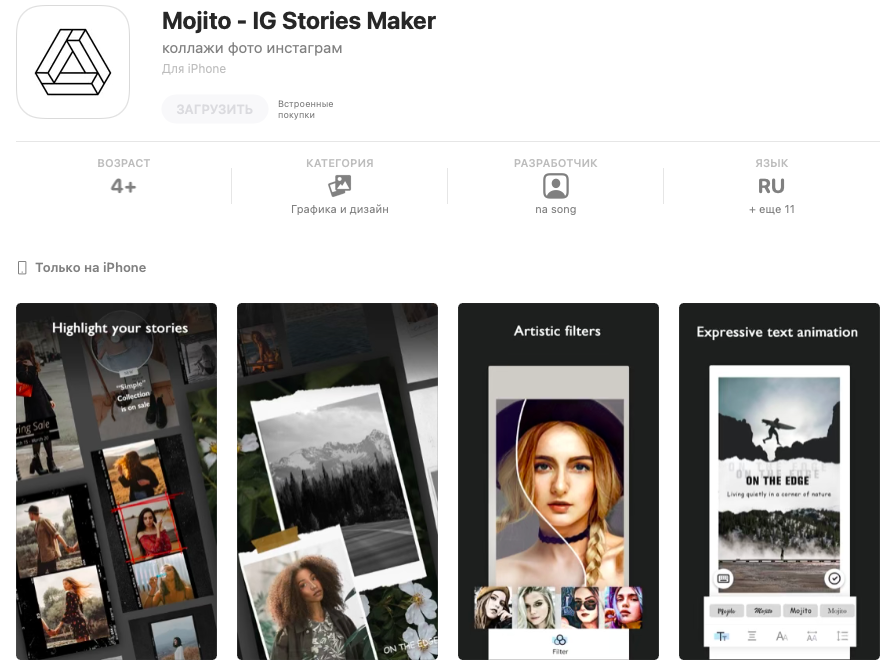Screen dimensions: 888x660
Task: Click the Mojito app triangle icon
Action: tap(73, 62)
